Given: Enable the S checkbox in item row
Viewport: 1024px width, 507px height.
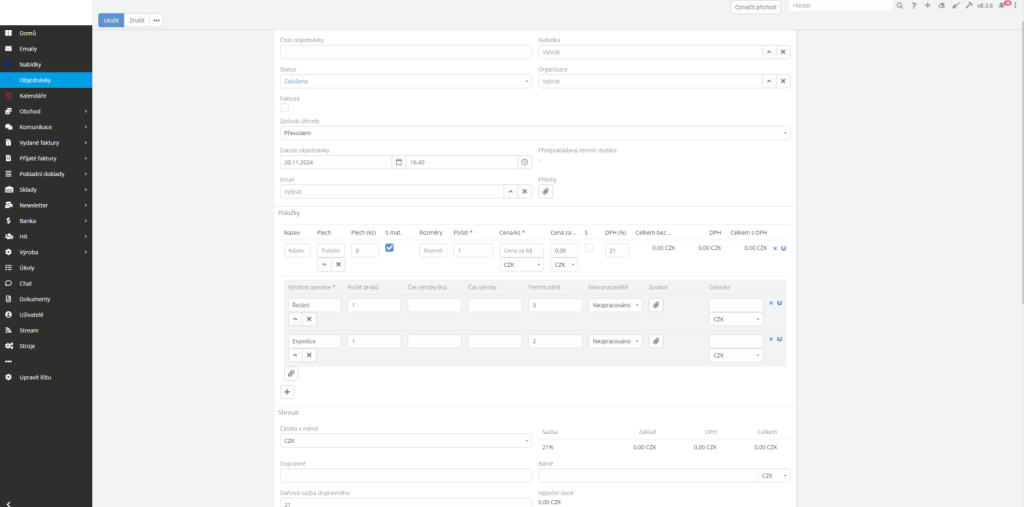Looking at the screenshot, I should tap(588, 247).
